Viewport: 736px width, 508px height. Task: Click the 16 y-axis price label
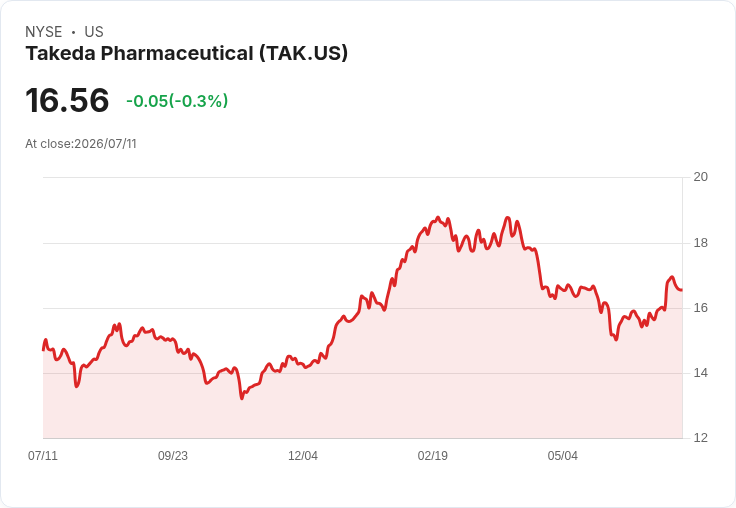(x=700, y=308)
